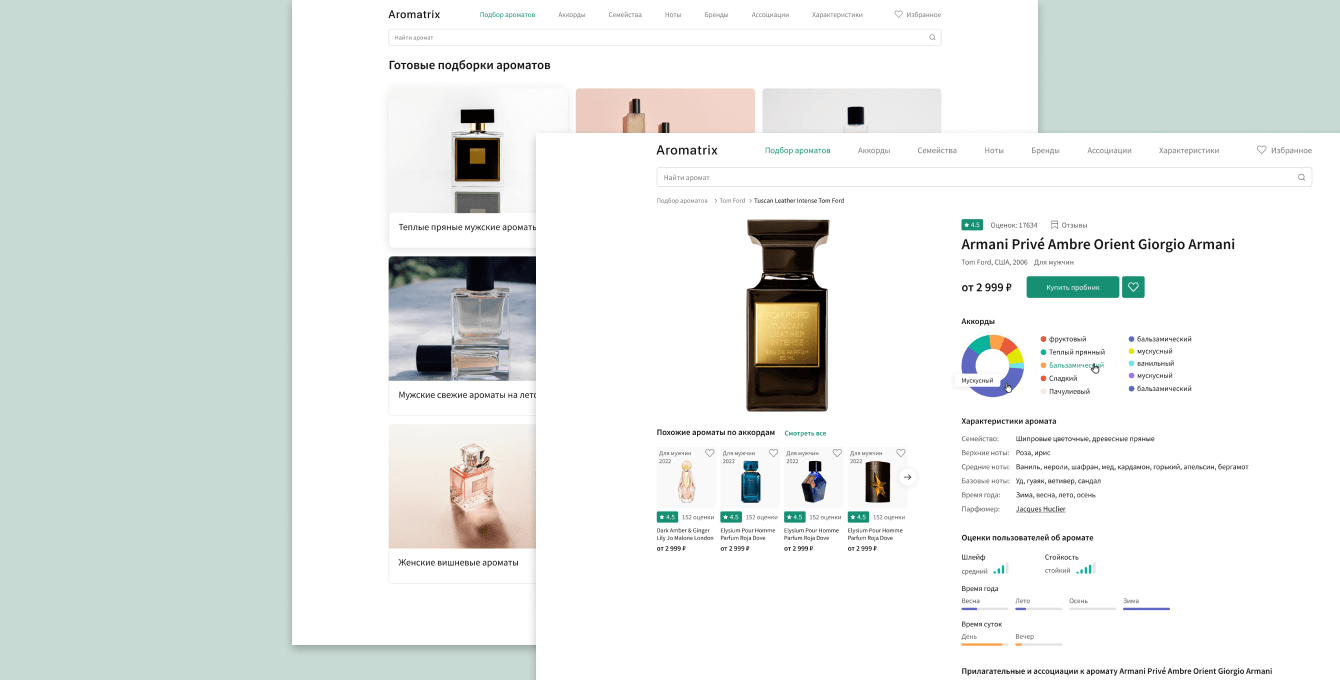Click the Купить пробник button
The width and height of the screenshot is (1340, 680).
click(x=1072, y=287)
